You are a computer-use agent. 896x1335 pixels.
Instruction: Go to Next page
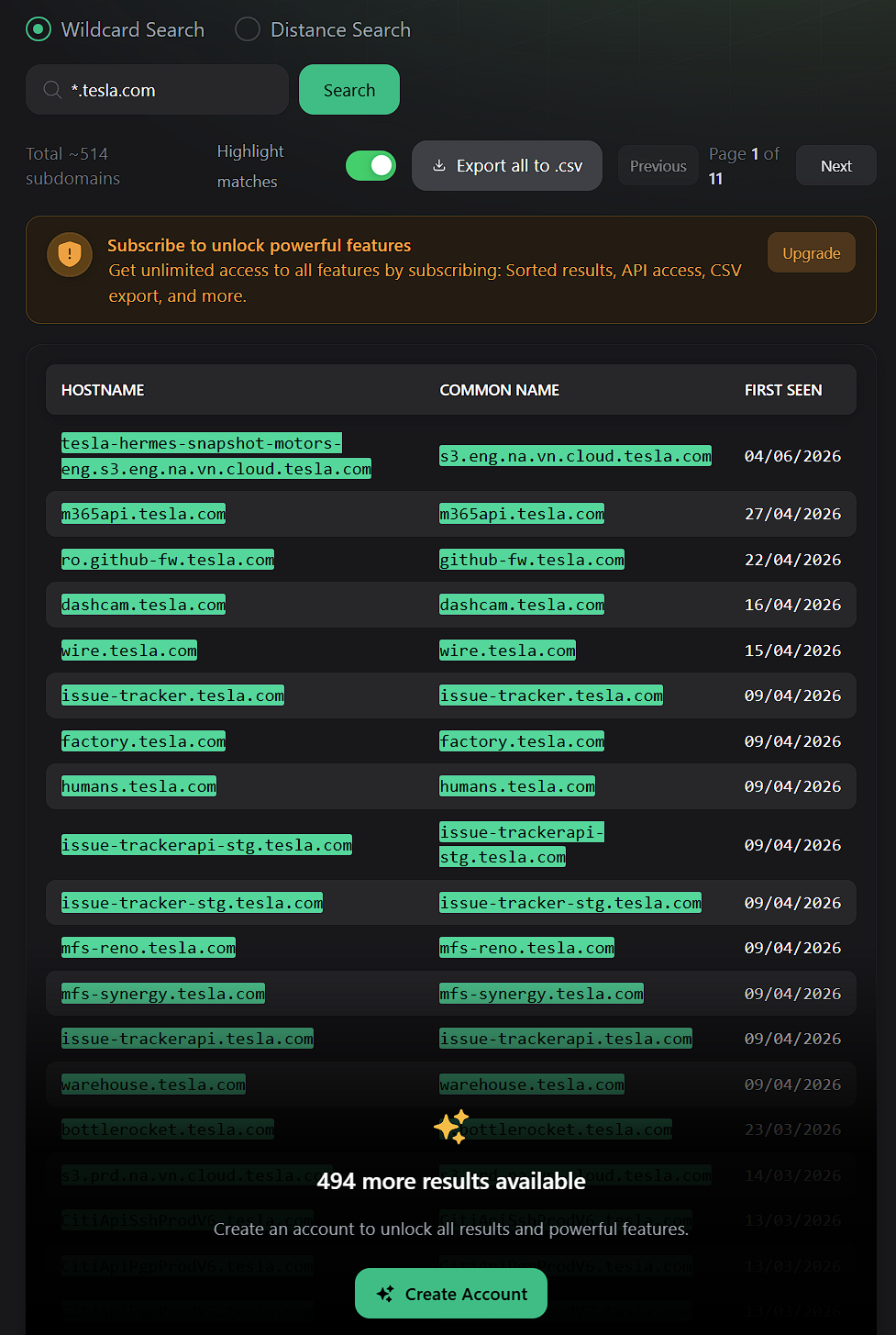point(836,166)
